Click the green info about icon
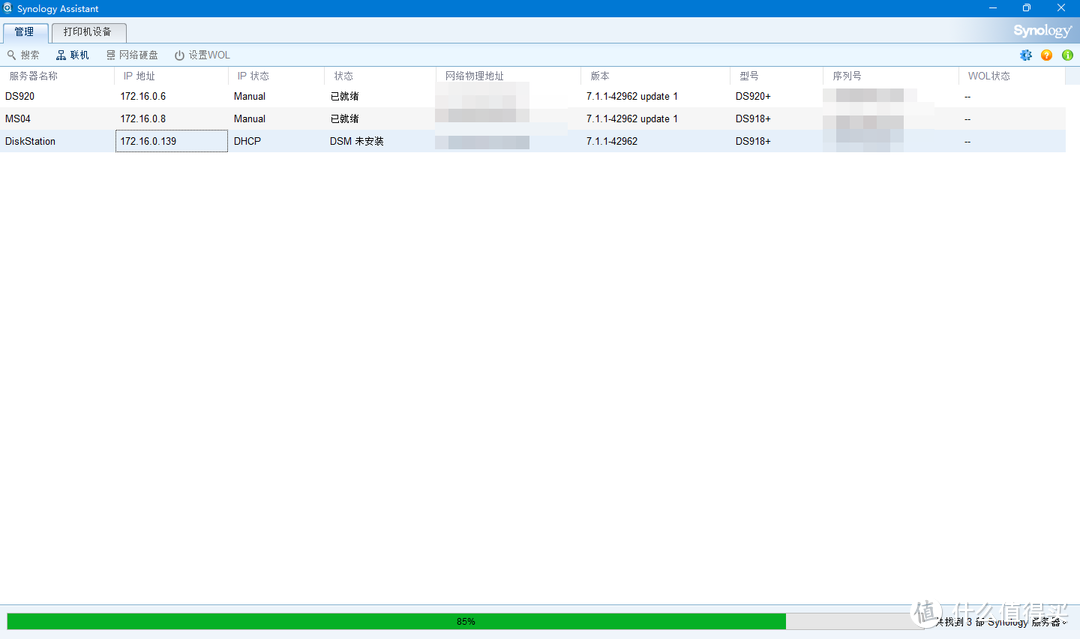Screen dimensions: 1080x639 click(1067, 55)
